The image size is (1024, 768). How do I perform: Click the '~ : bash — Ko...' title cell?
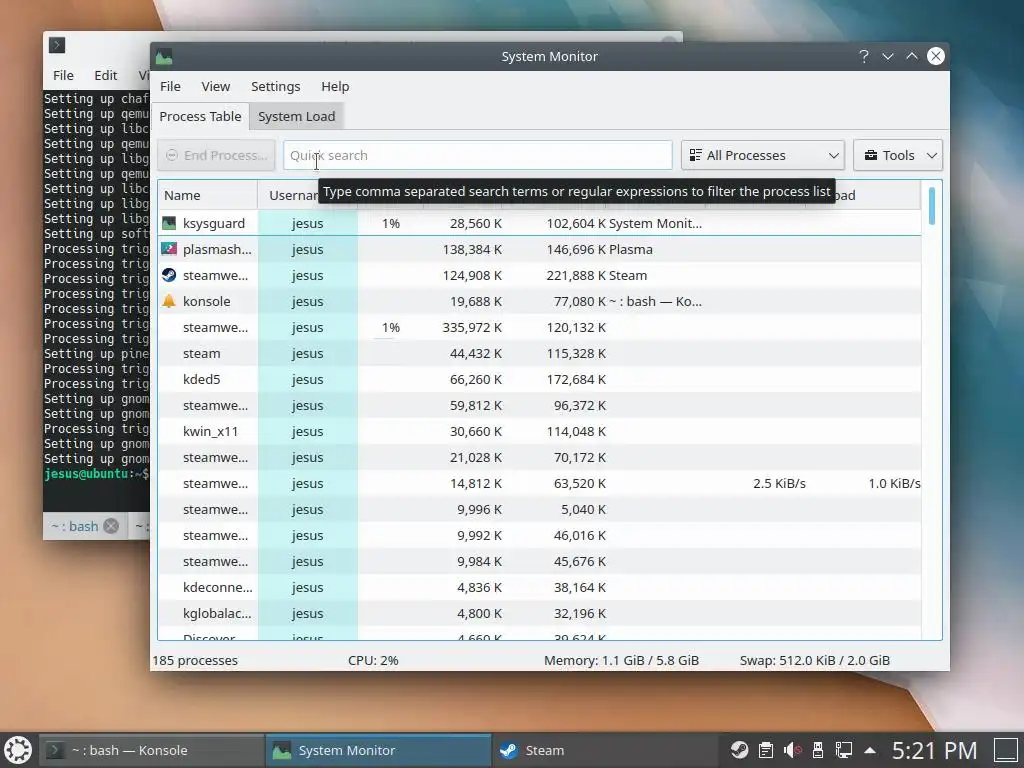click(x=656, y=302)
